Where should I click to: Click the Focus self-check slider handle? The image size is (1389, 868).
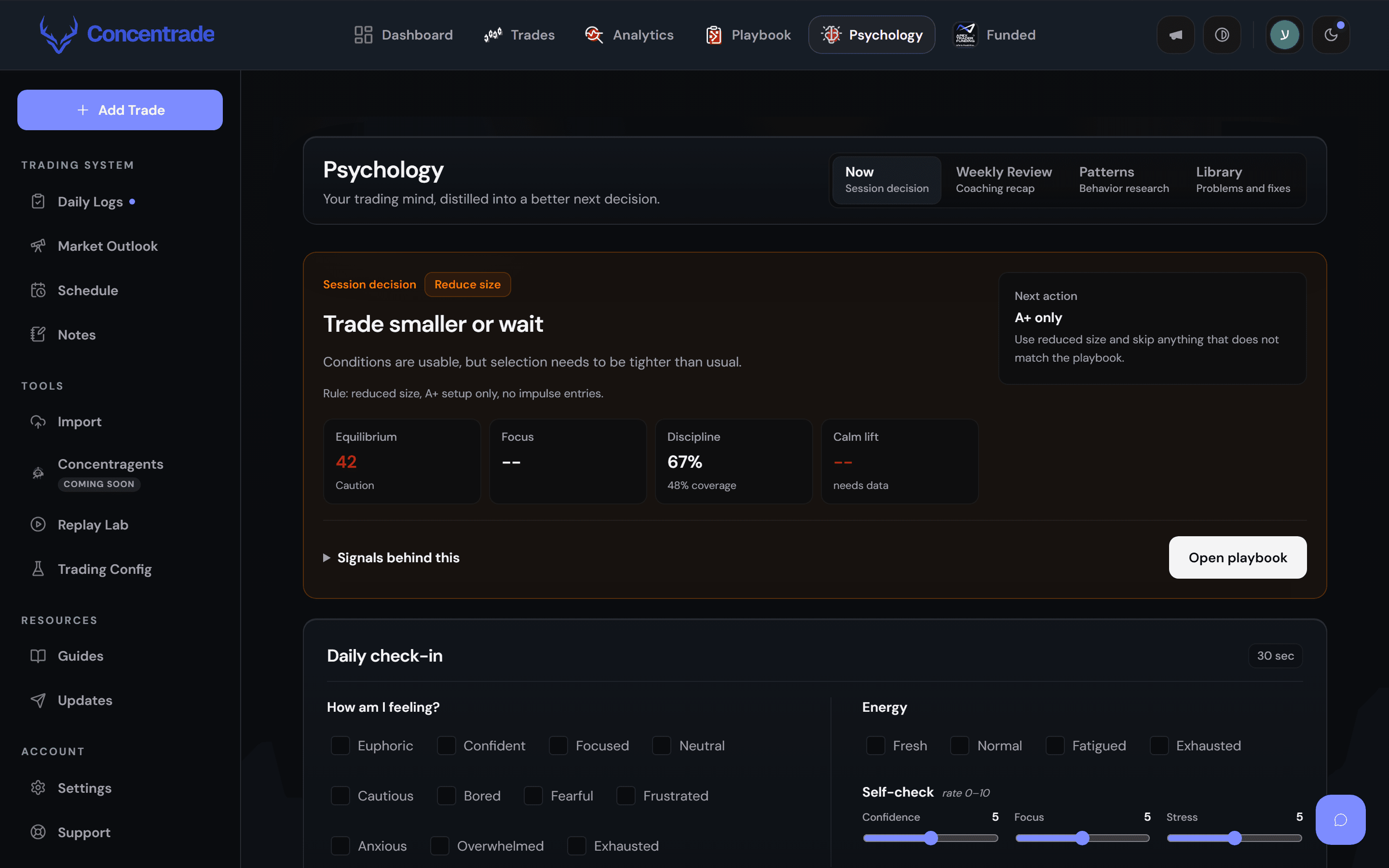click(x=1082, y=838)
